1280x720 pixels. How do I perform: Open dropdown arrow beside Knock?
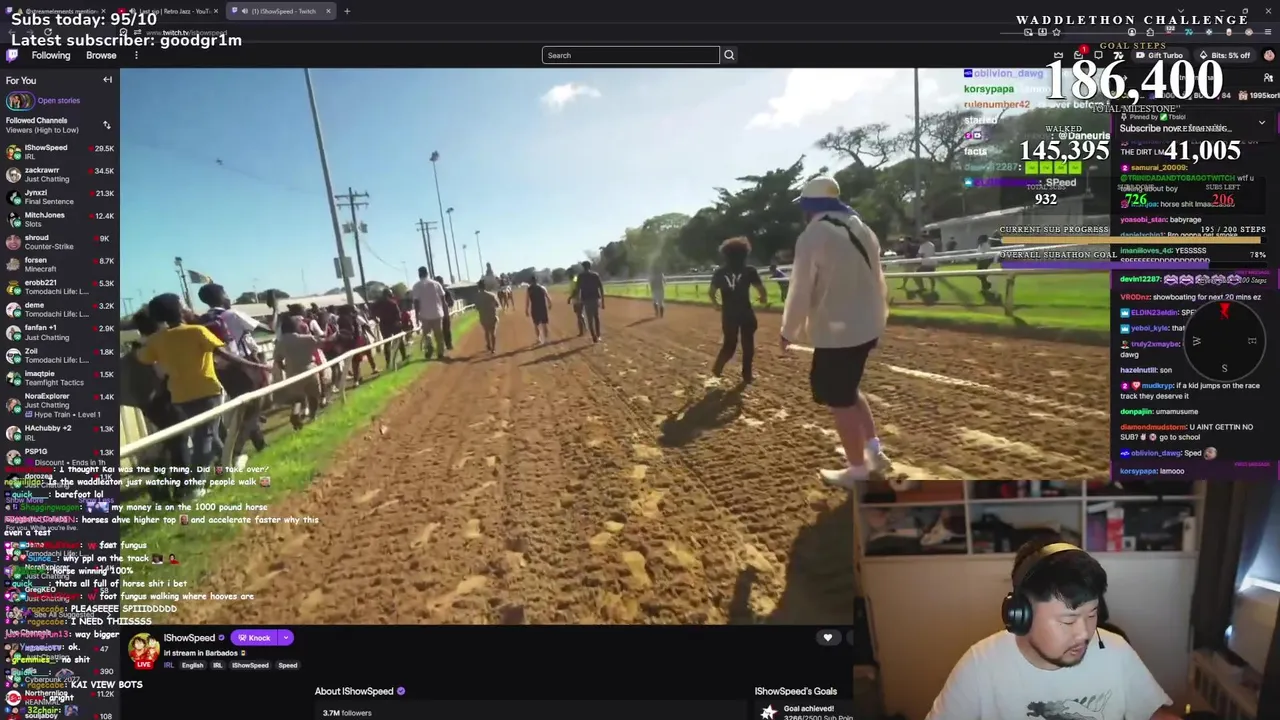pos(285,638)
